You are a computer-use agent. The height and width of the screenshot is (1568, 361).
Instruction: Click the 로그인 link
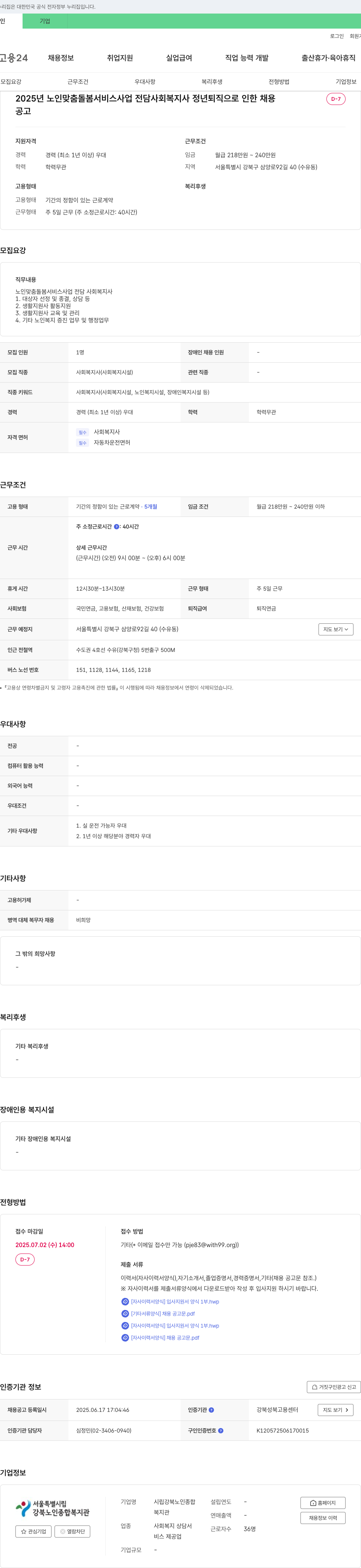pyautogui.click(x=337, y=36)
